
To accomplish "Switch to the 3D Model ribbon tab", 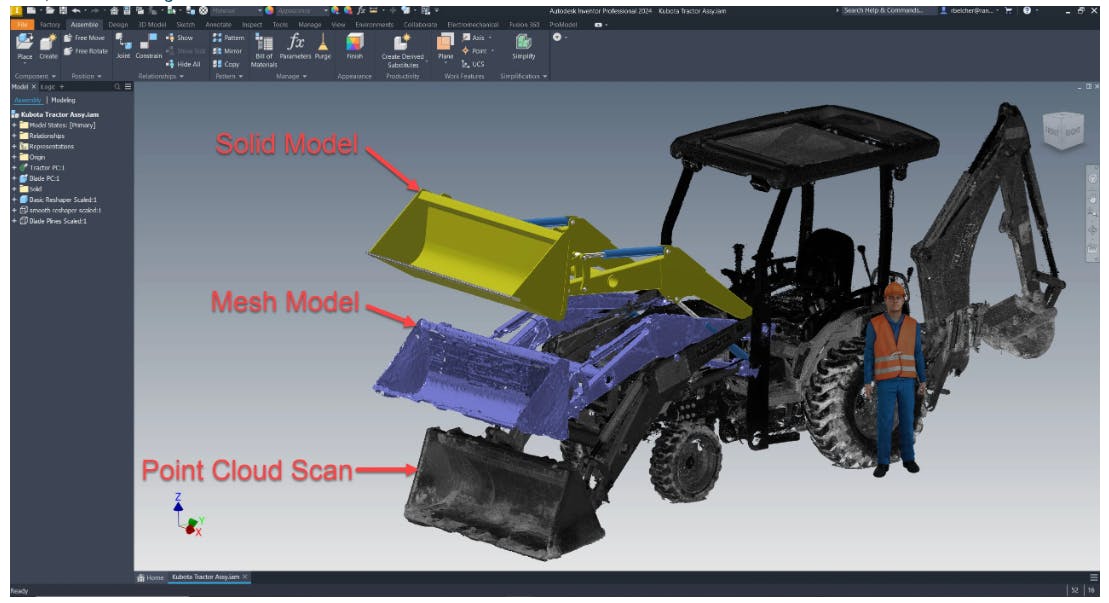I will pos(150,24).
